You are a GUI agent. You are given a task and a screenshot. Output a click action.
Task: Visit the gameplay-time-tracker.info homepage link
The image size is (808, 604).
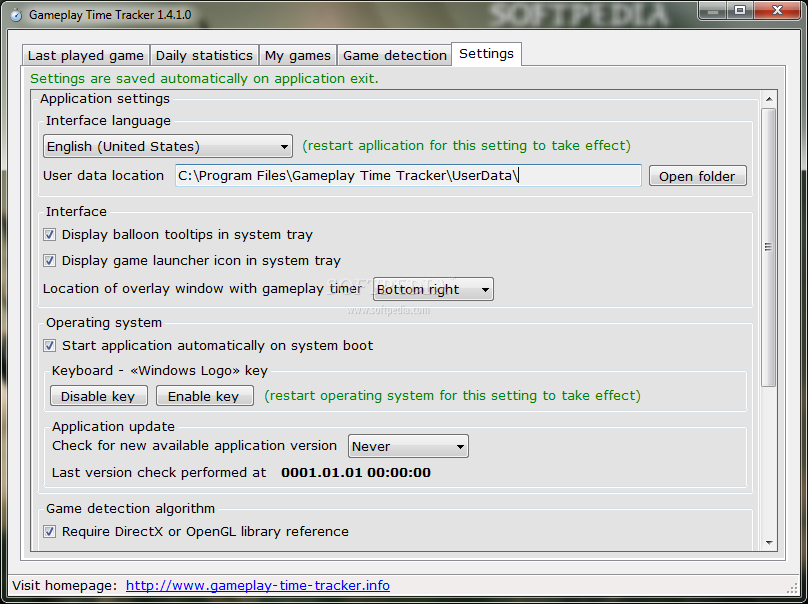pos(258,585)
